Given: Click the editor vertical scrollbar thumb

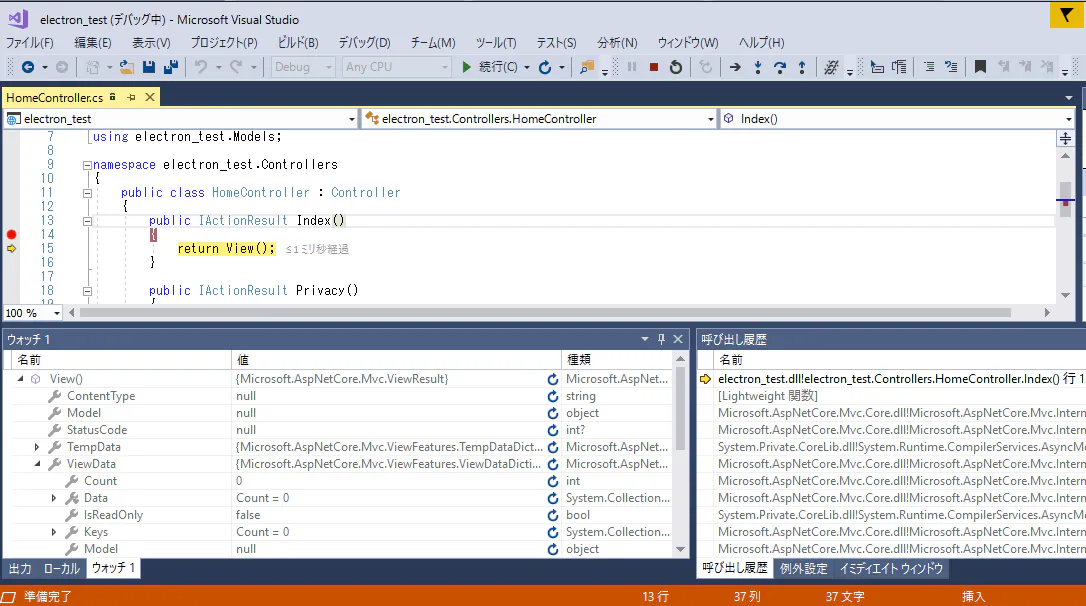Looking at the screenshot, I should [1065, 199].
